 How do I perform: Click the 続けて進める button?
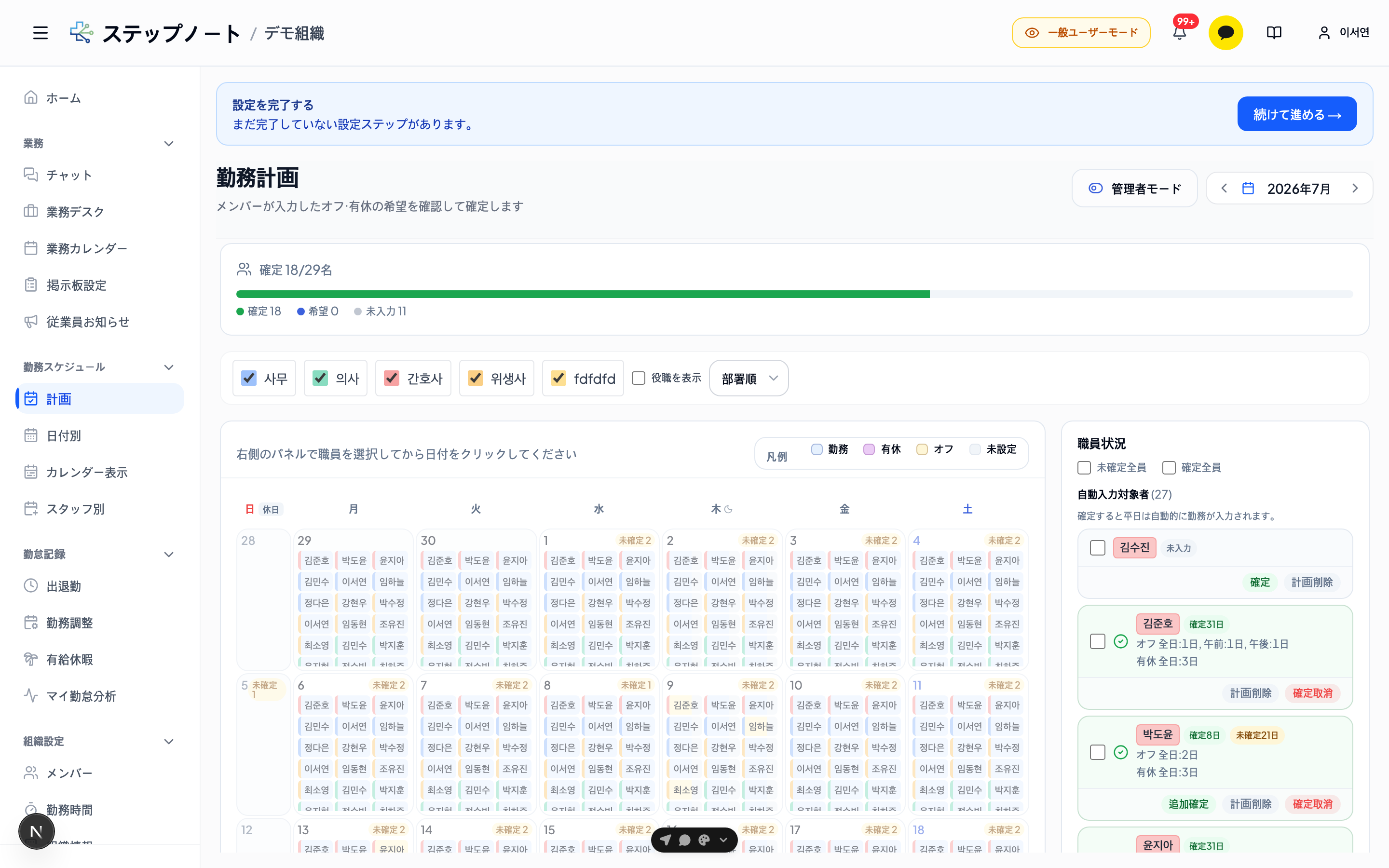[1296, 114]
